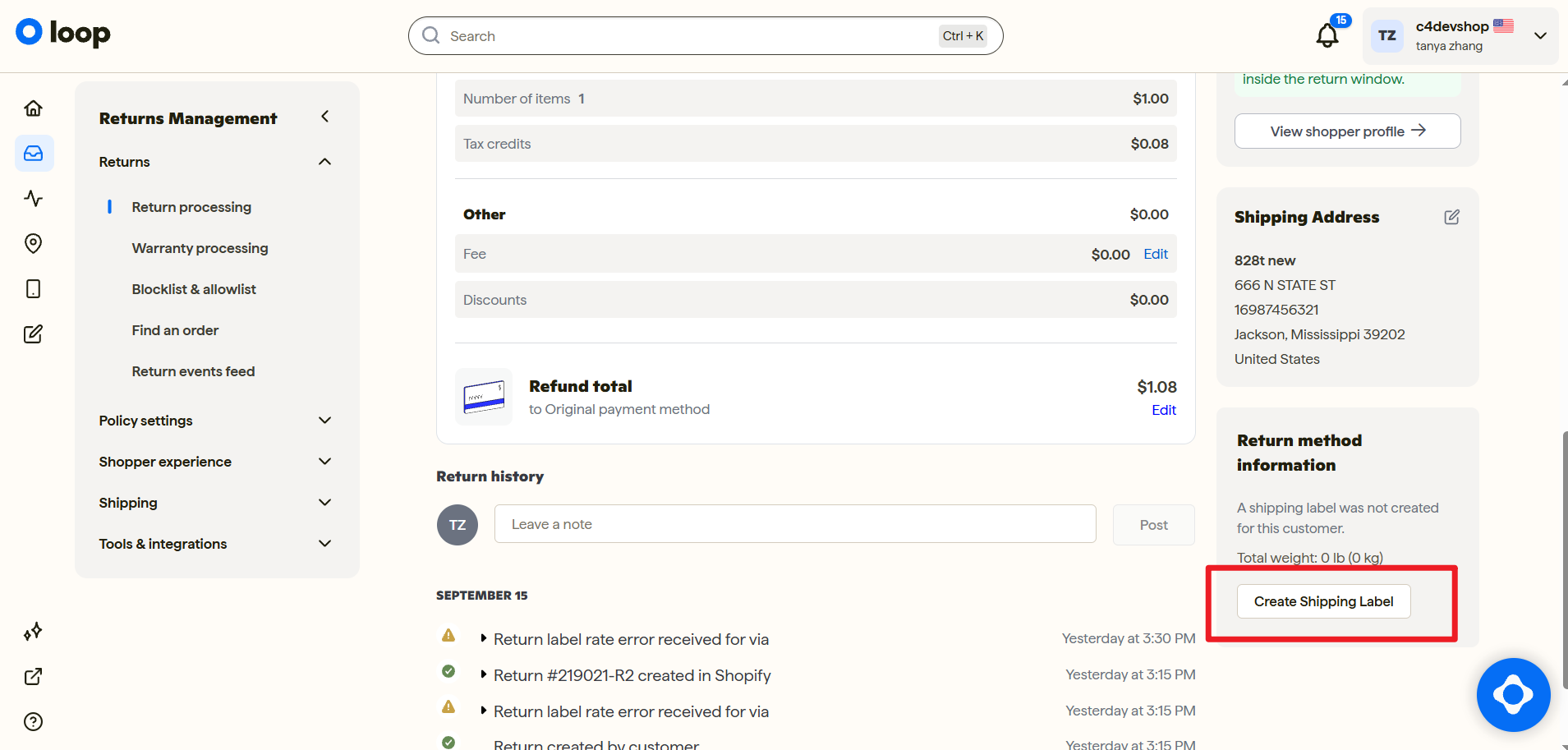1568x750 pixels.
Task: Select Return processing
Action: click(191, 207)
